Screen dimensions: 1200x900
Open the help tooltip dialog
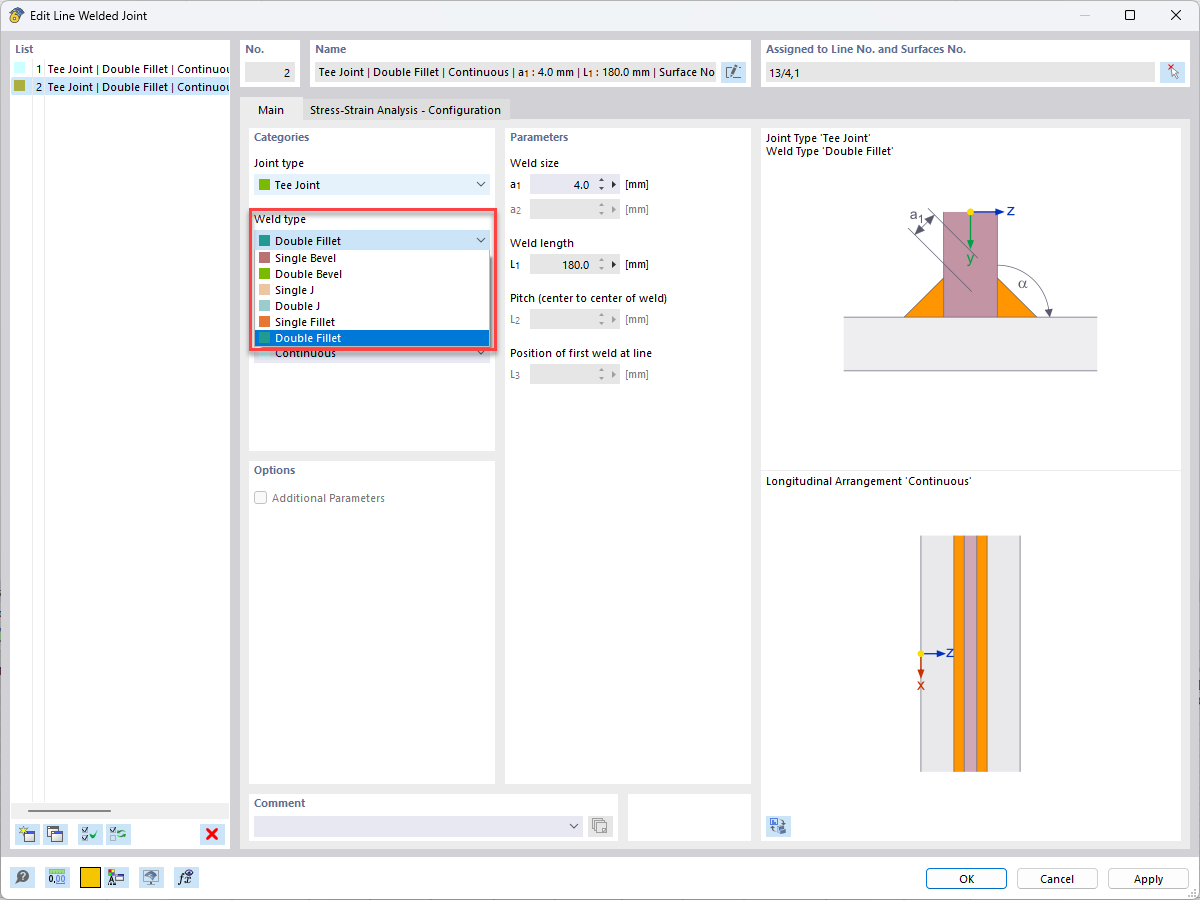click(x=22, y=877)
